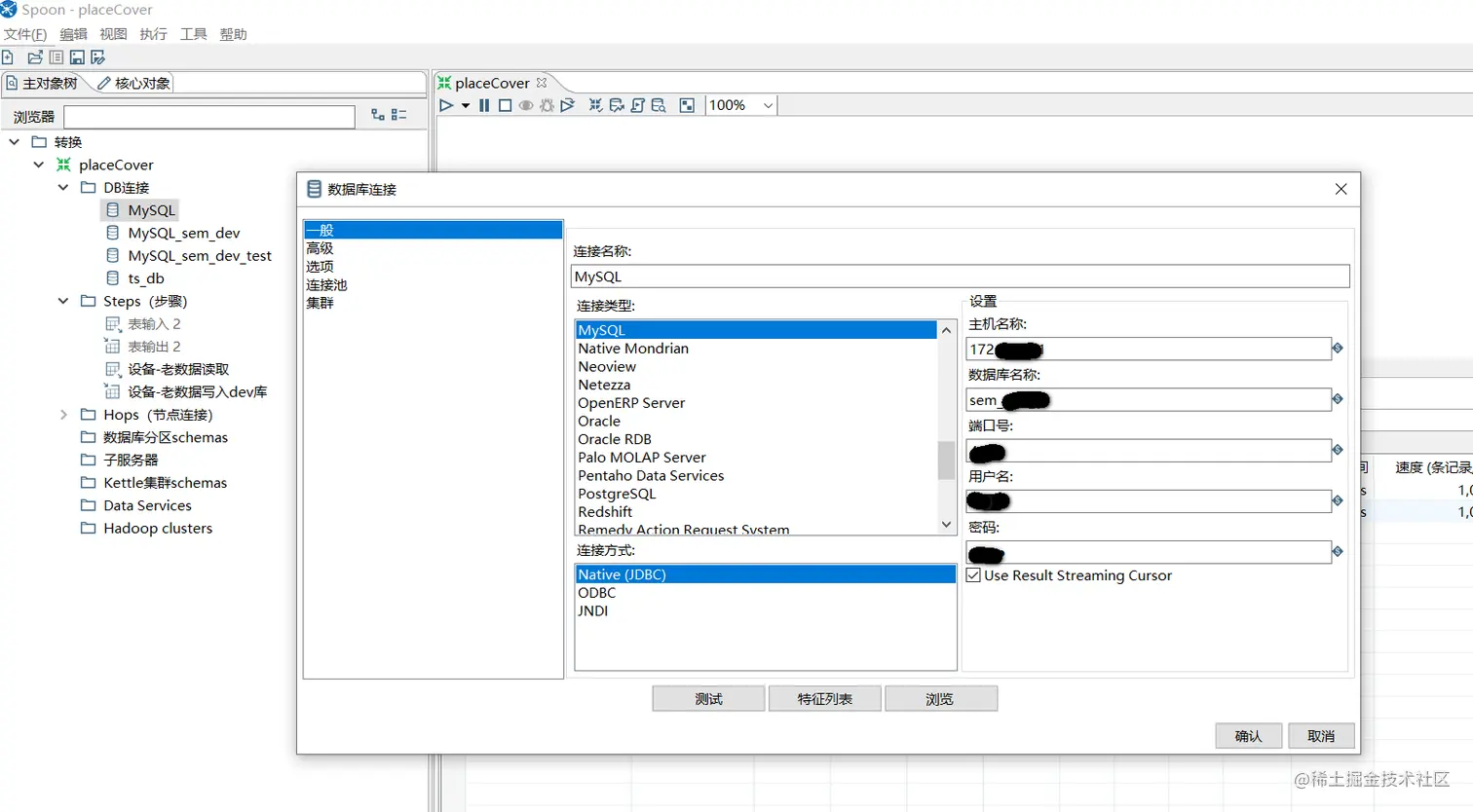Image resolution: width=1473 pixels, height=812 pixels.
Task: Click the debug transformation bug icon
Action: coord(547,105)
